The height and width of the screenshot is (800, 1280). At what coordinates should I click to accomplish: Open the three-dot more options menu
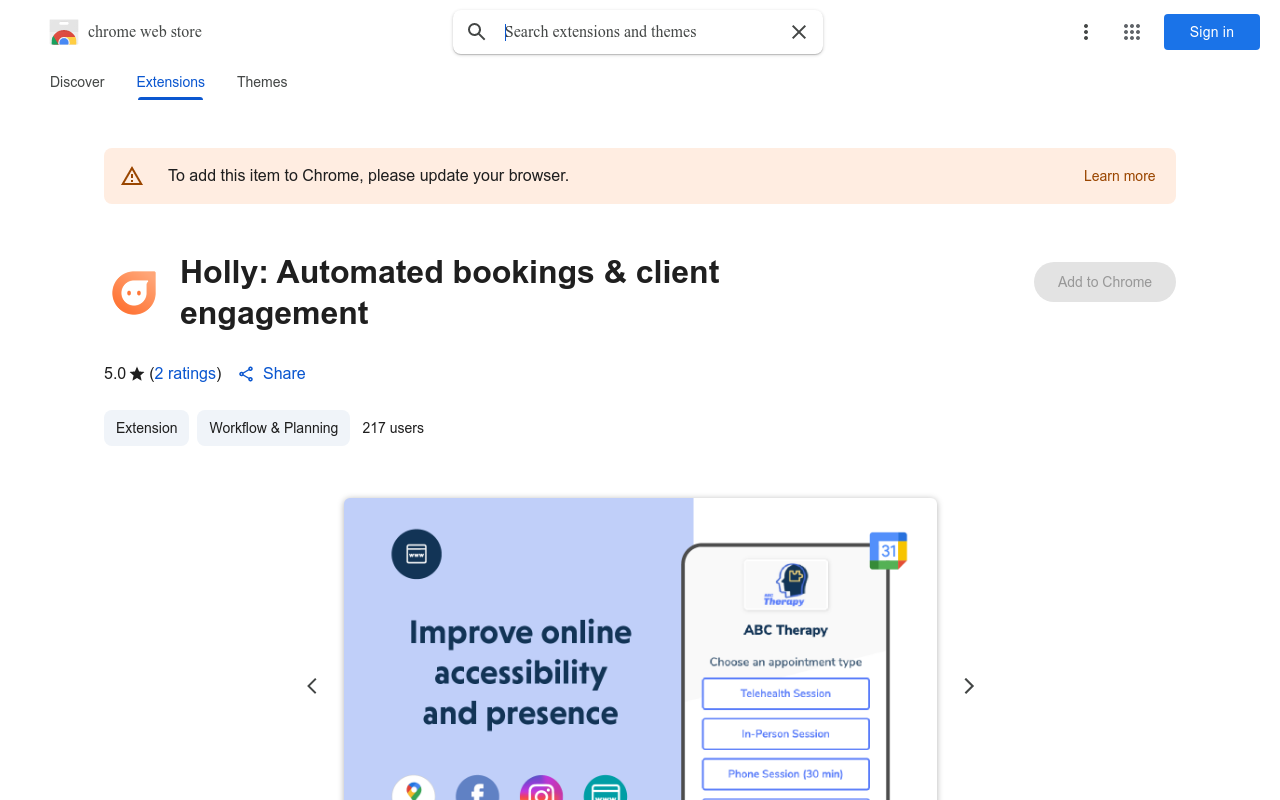[x=1086, y=32]
